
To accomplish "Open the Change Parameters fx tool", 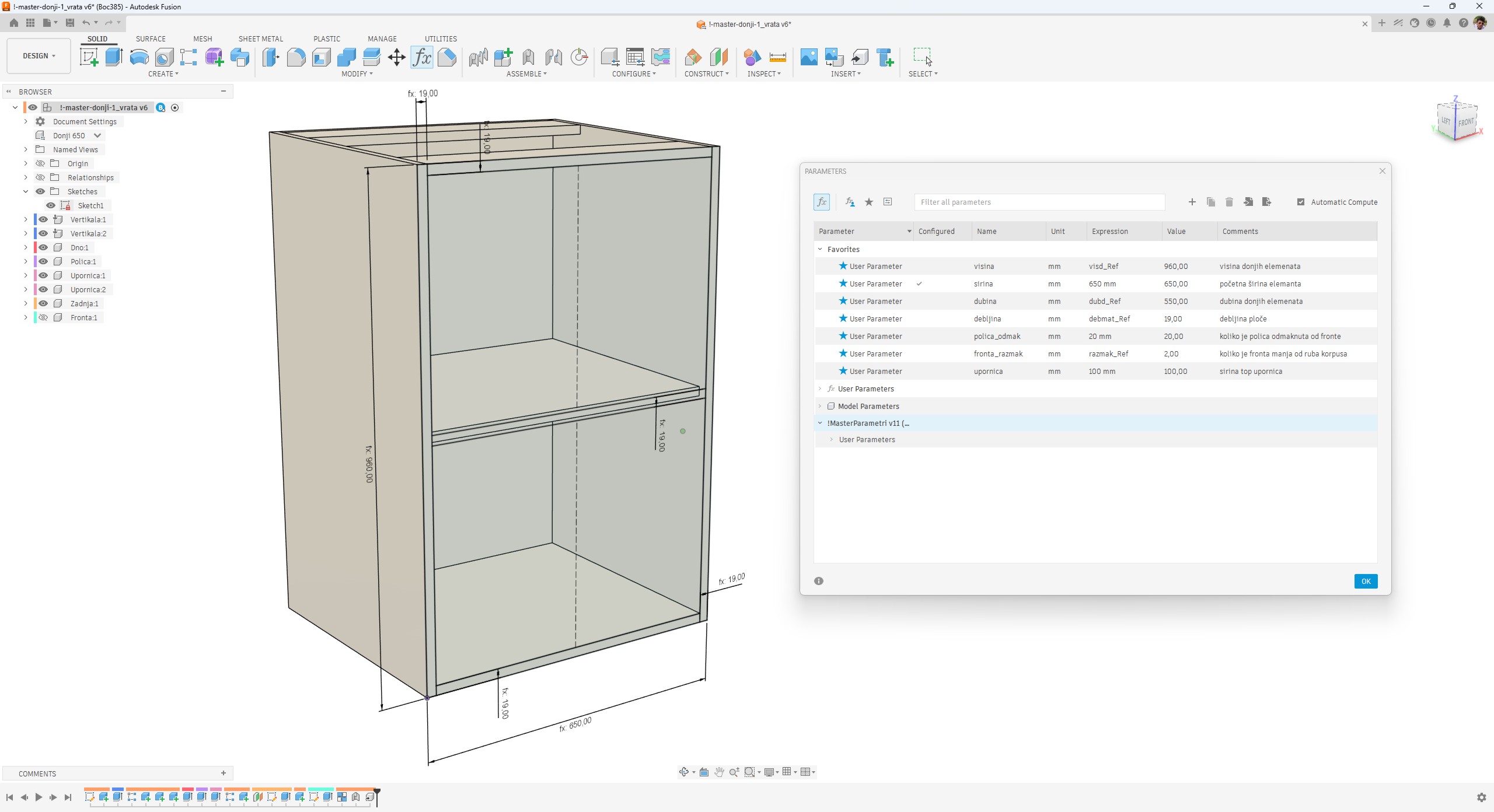I will click(421, 57).
